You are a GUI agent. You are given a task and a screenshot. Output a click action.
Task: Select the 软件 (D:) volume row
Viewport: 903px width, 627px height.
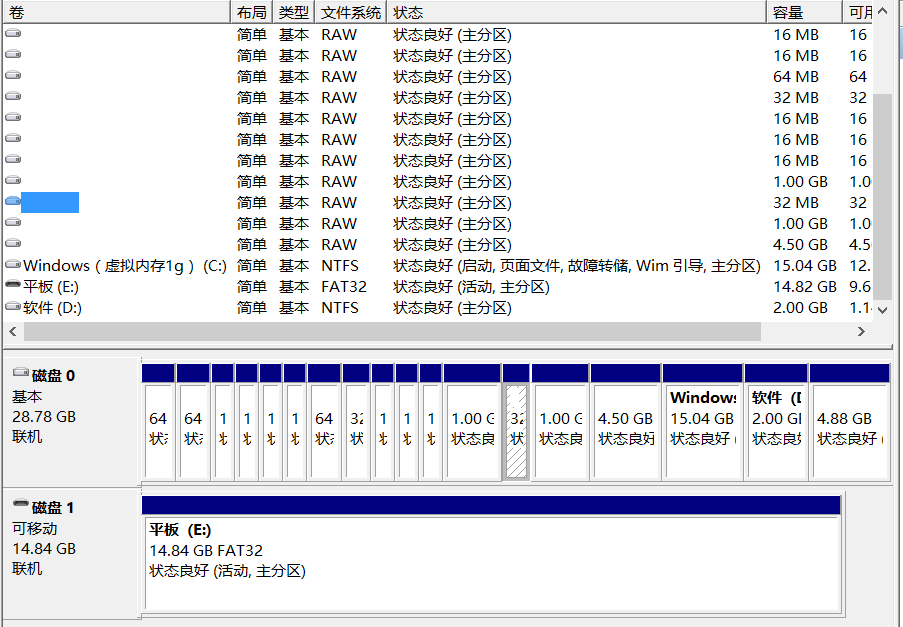tap(438, 307)
